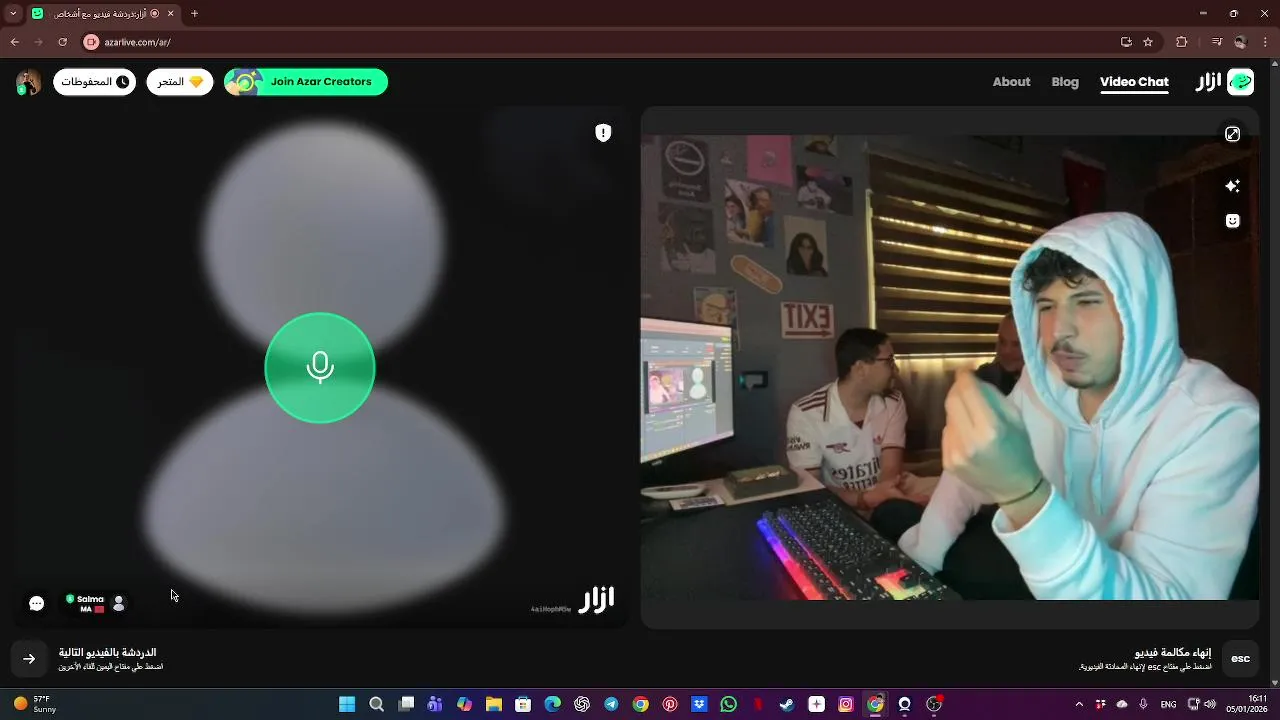Open Instagram from the taskbar

click(x=846, y=704)
